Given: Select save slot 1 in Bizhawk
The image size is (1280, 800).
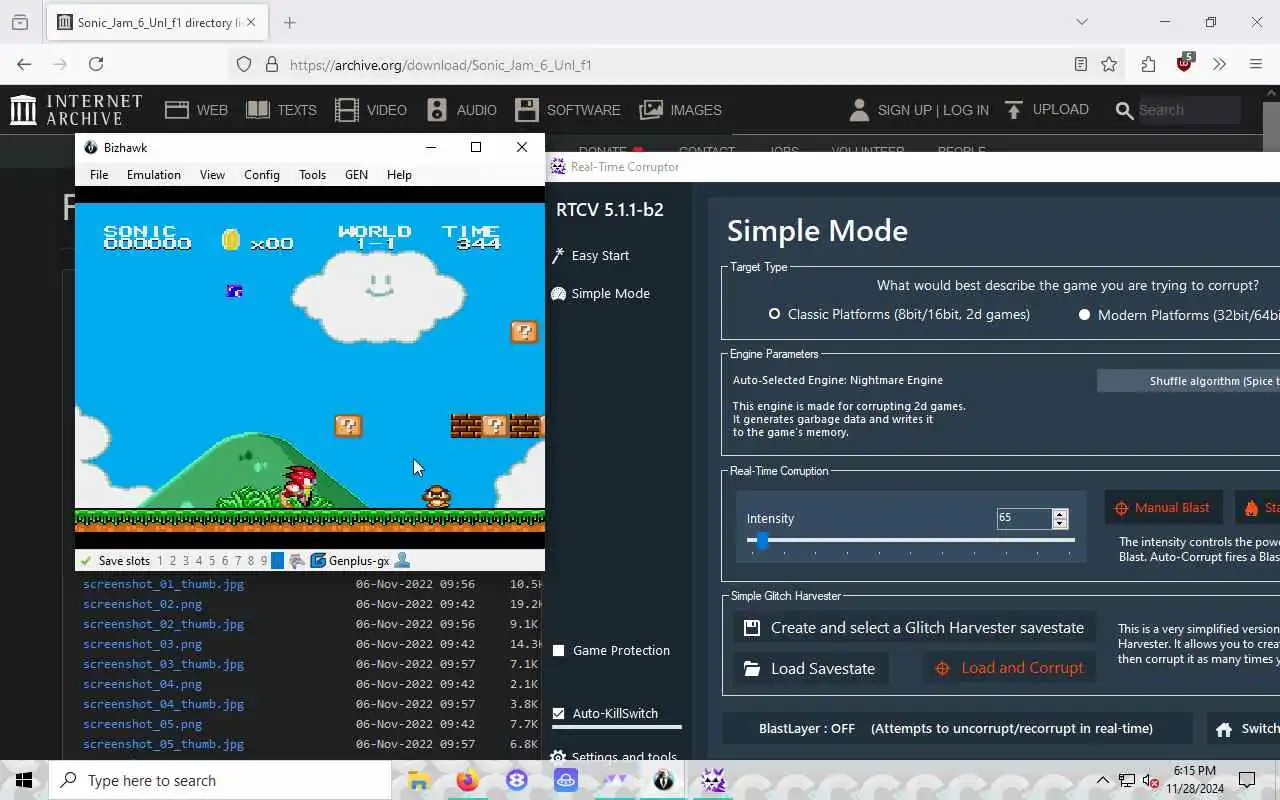Looking at the screenshot, I should click(x=160, y=561).
